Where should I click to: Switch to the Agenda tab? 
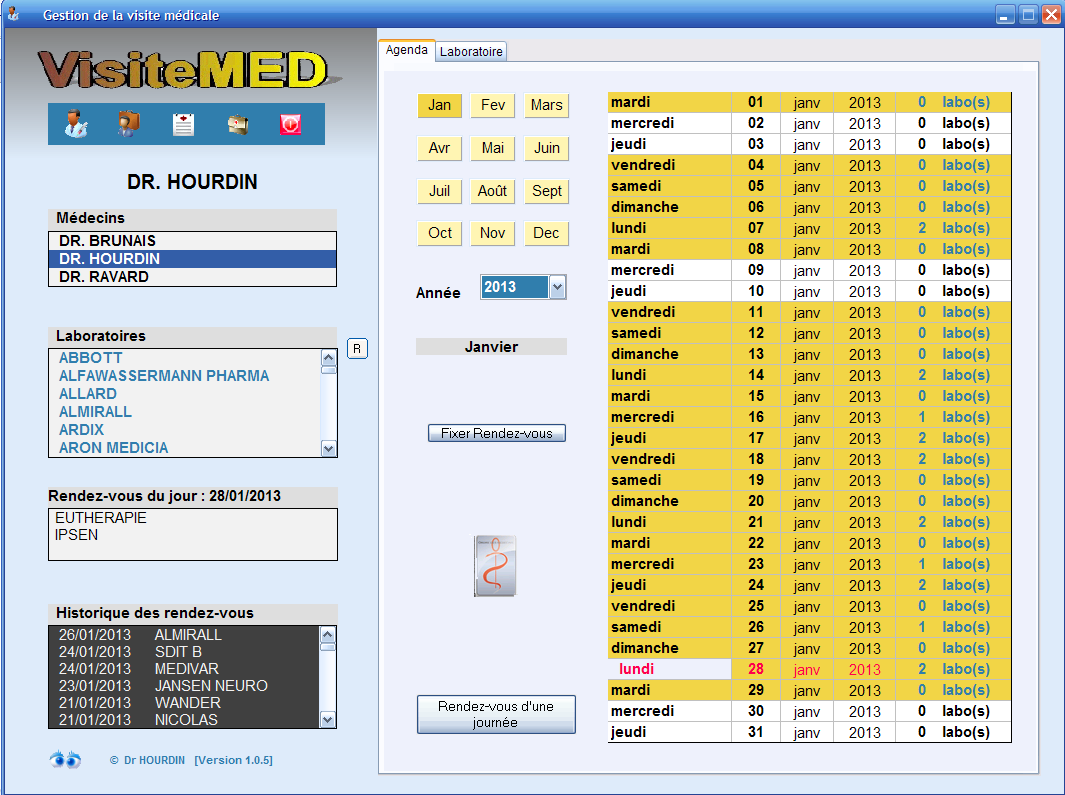pyautogui.click(x=407, y=50)
